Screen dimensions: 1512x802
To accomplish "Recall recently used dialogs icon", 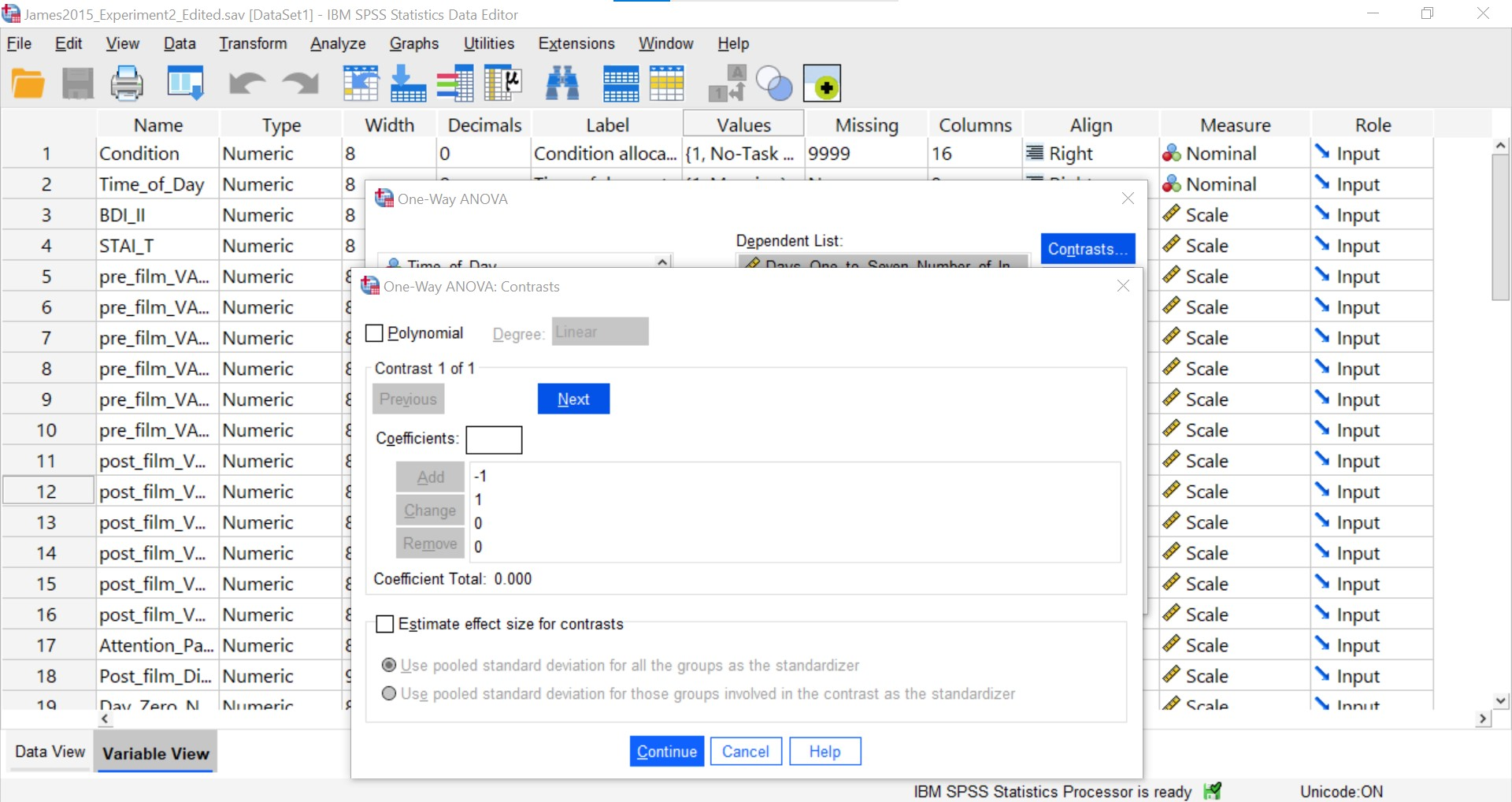I will 186,84.
